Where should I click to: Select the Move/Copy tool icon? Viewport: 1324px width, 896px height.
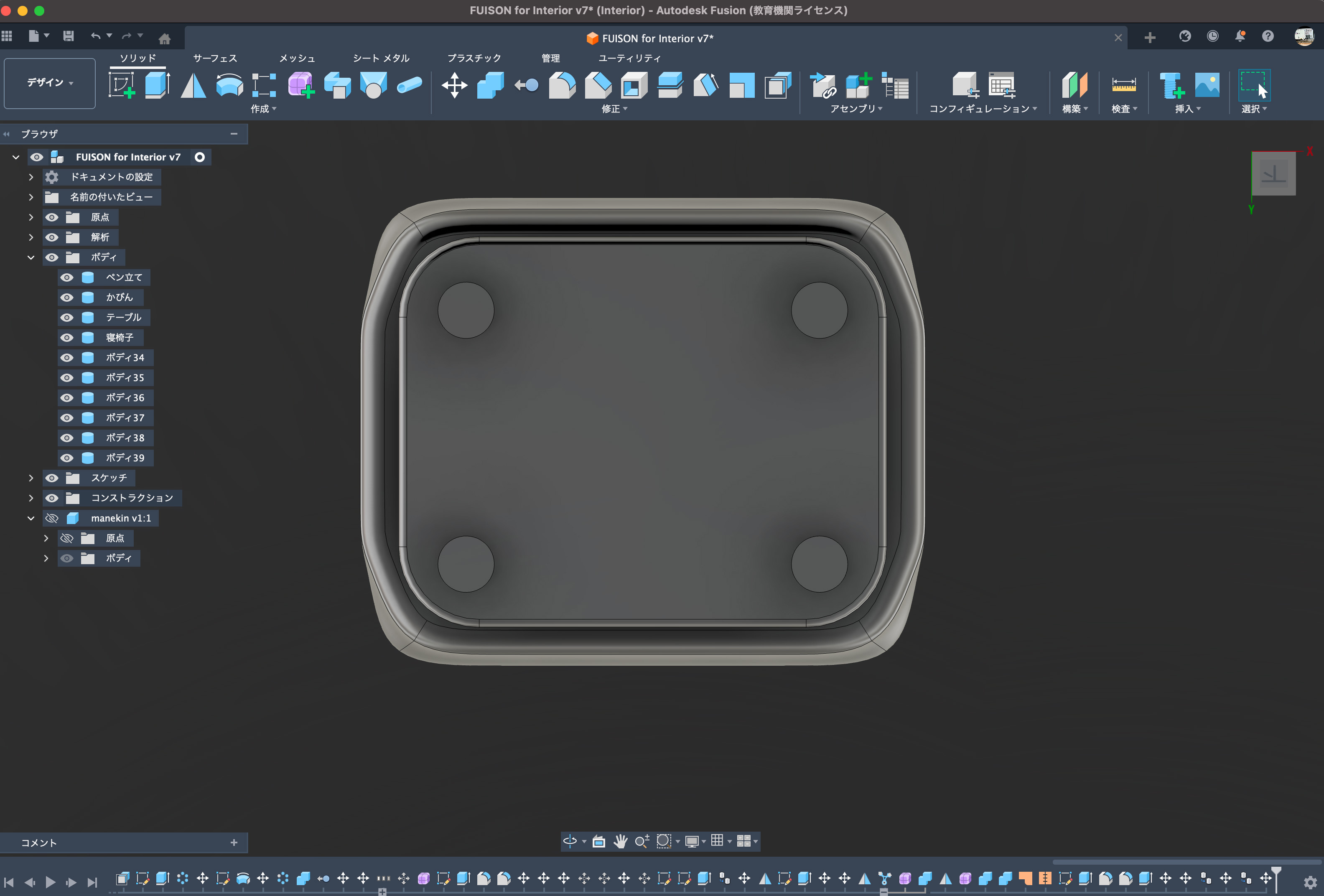(x=454, y=85)
